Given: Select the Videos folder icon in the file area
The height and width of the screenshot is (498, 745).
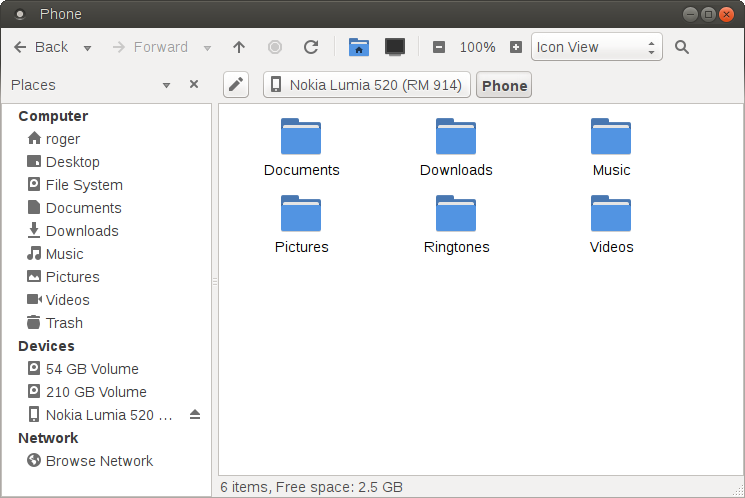Looking at the screenshot, I should (x=611, y=214).
